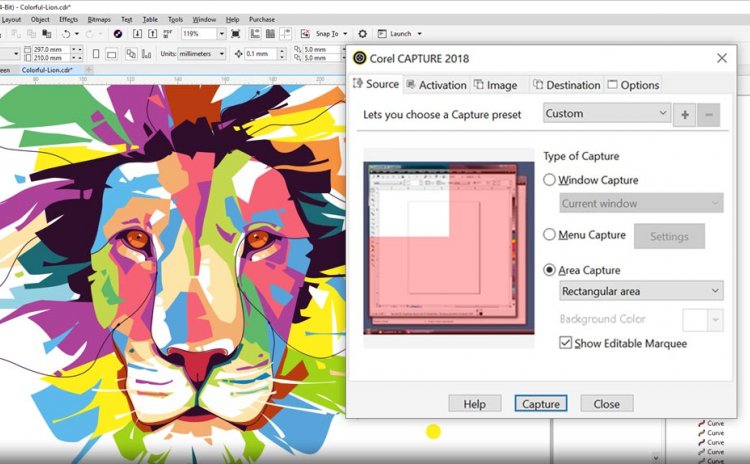The width and height of the screenshot is (750, 464).
Task: Switch to the Colorful-Lion.cdr document tab
Action: [47, 70]
